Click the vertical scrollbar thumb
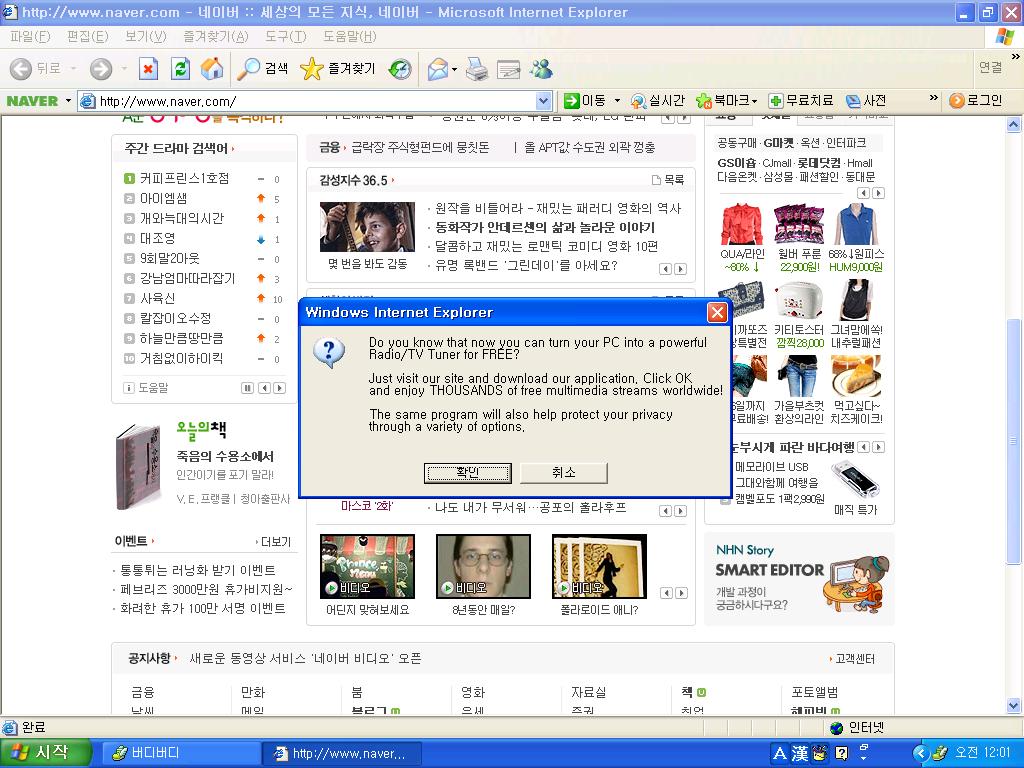 click(1014, 440)
